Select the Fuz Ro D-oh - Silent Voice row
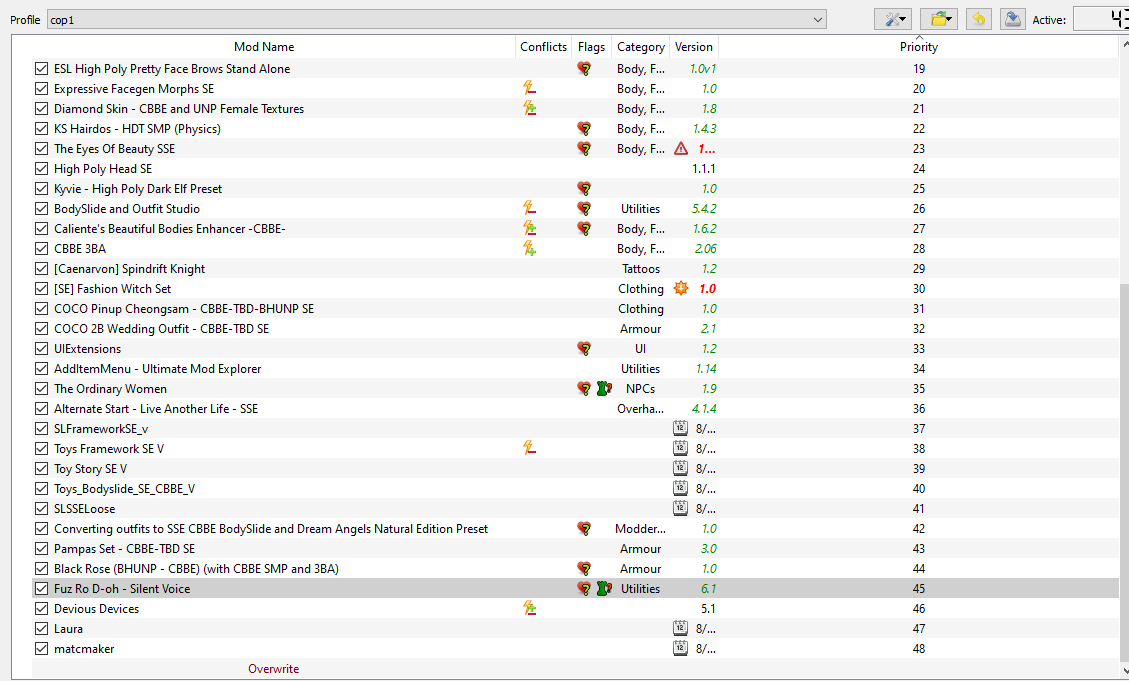Screen dimensions: 1129x681 [575, 589]
